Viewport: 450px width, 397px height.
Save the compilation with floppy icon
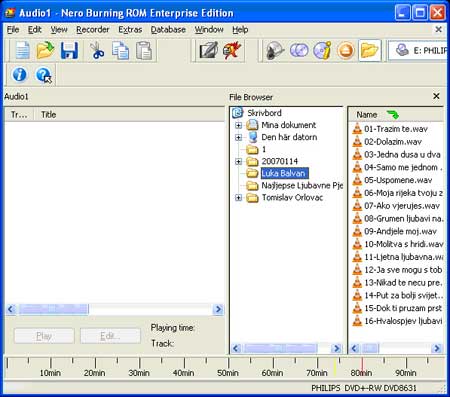[69, 51]
